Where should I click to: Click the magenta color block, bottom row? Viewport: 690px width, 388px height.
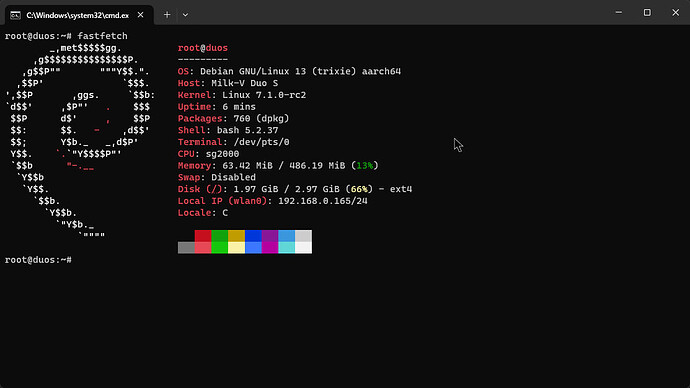click(270, 248)
